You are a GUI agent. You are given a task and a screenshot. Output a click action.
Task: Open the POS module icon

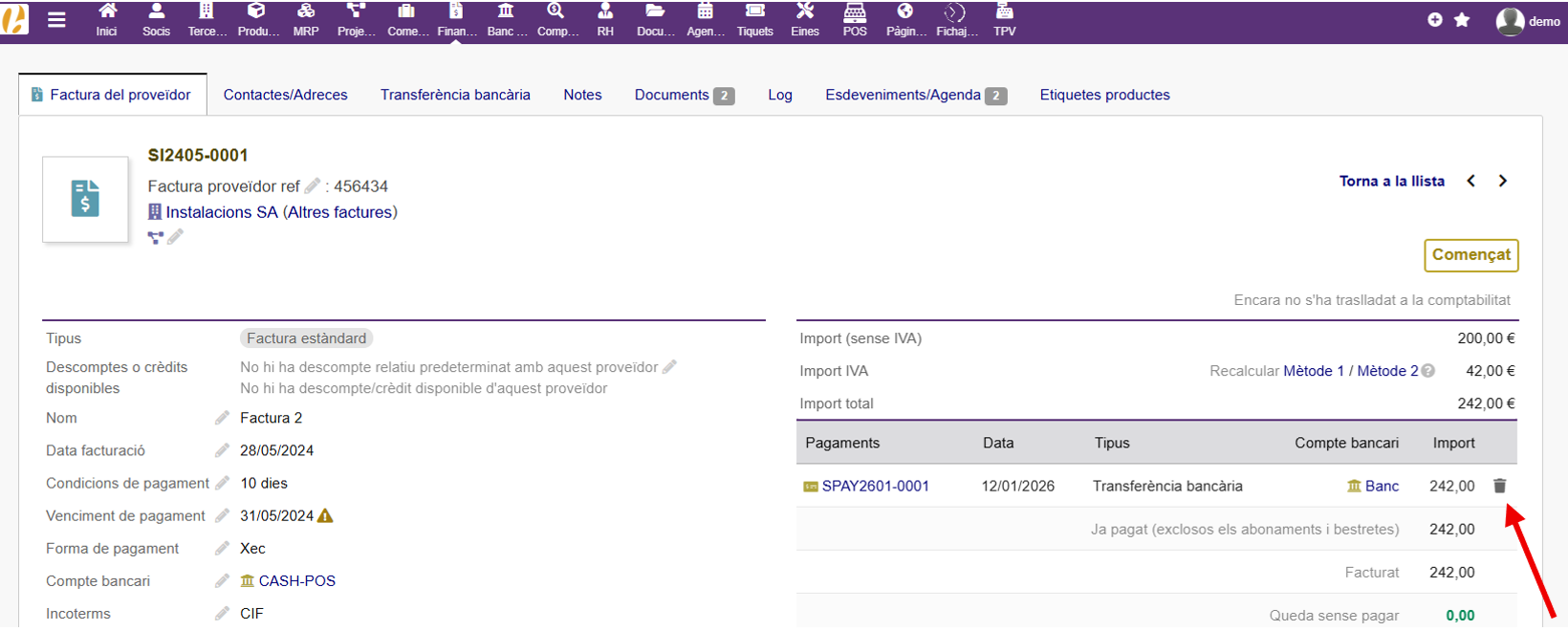(855, 19)
